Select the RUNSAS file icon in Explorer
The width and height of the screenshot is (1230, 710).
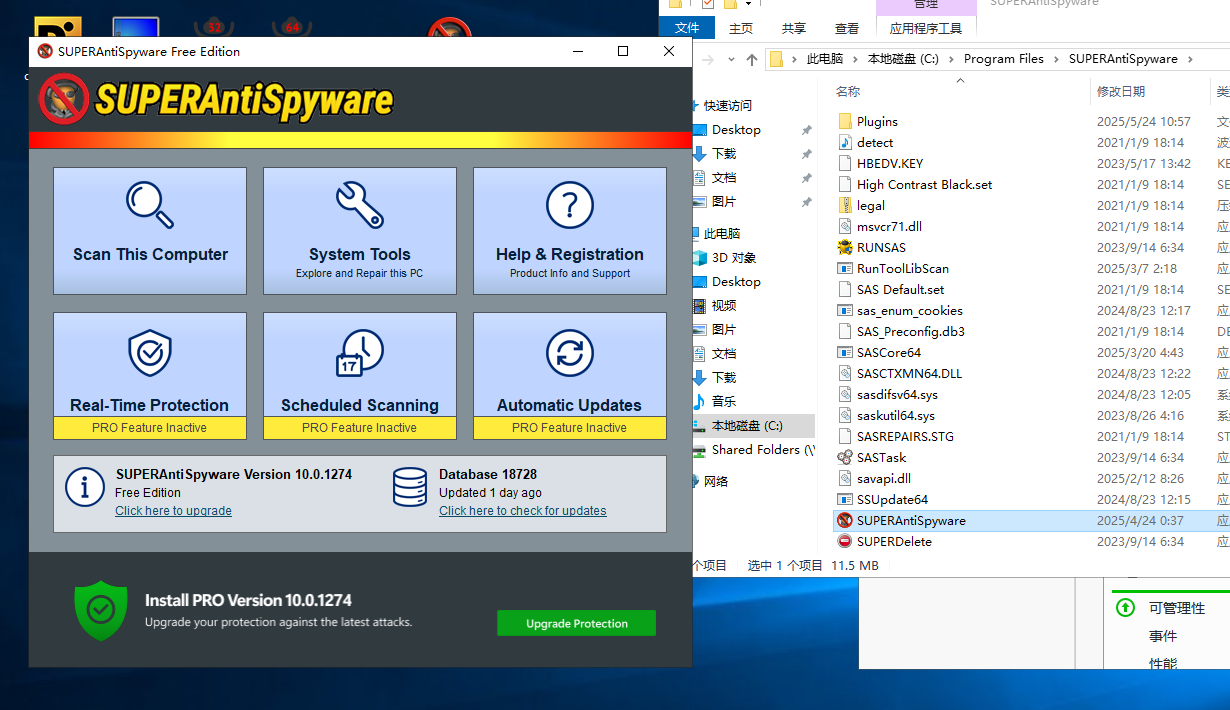[845, 247]
